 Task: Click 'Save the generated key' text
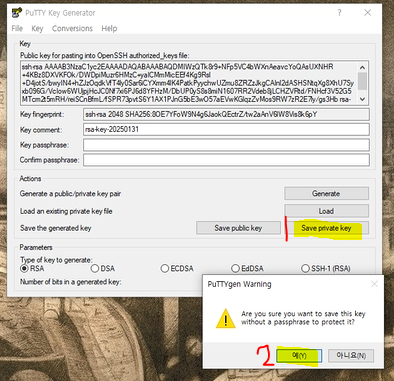55,228
